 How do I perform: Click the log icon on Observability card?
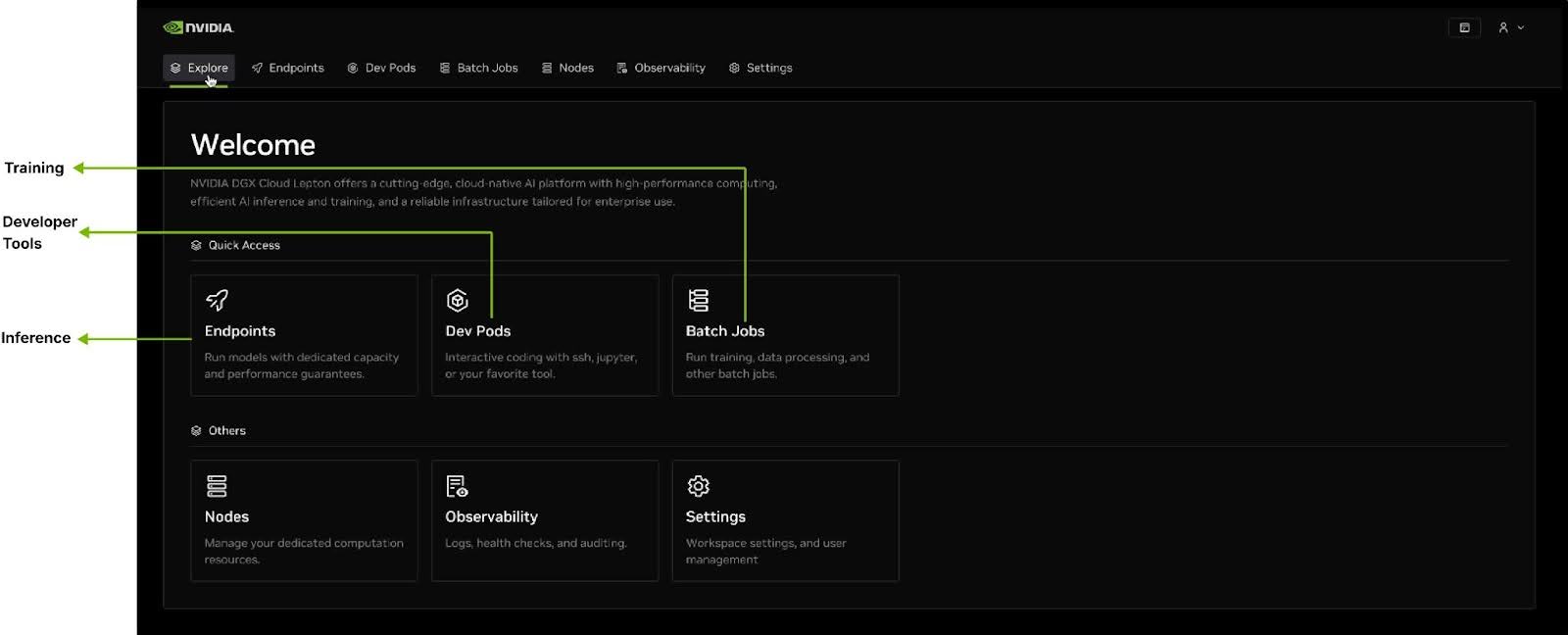[x=457, y=485]
